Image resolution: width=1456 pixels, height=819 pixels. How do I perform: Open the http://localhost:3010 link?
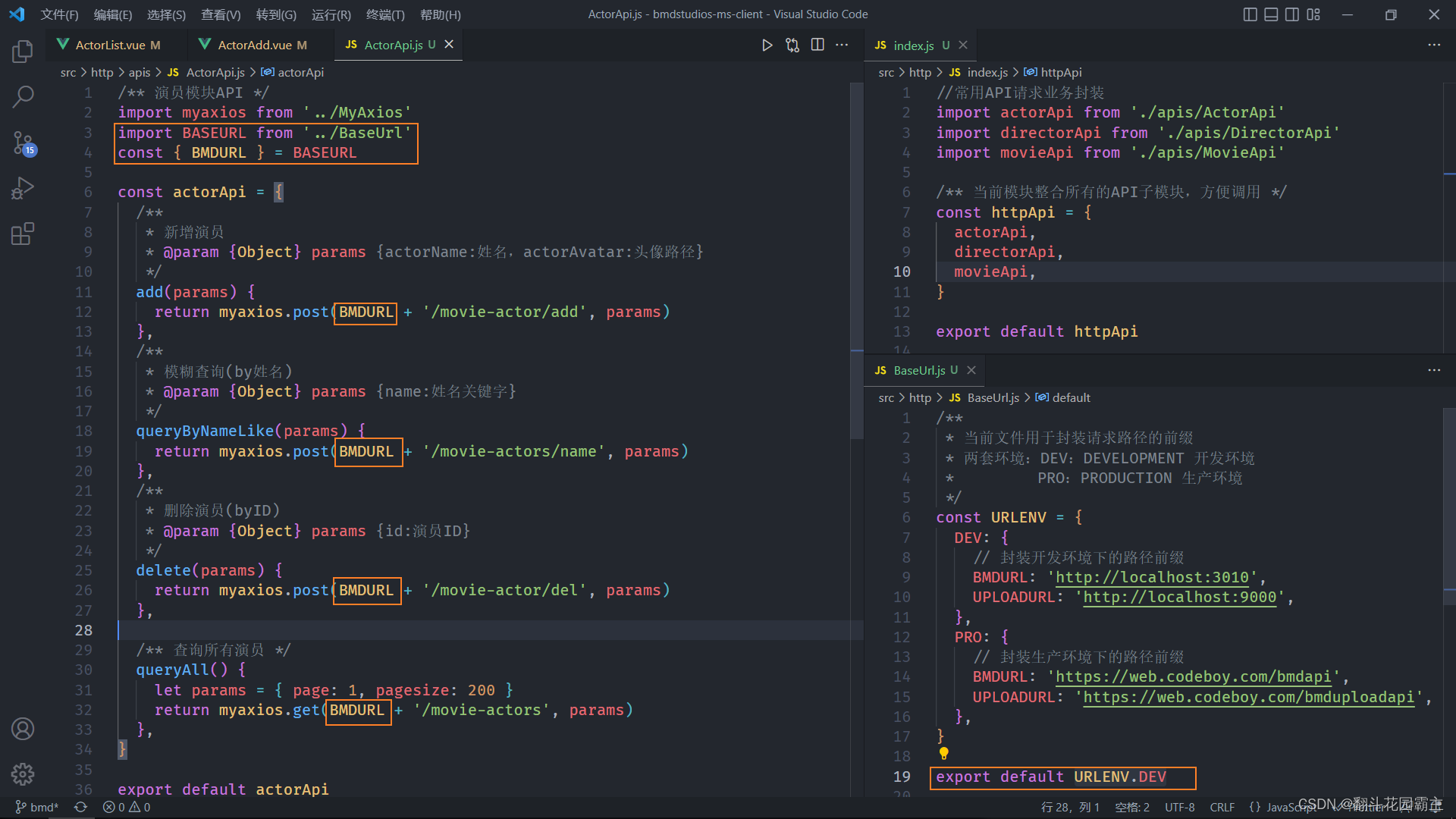point(1152,577)
